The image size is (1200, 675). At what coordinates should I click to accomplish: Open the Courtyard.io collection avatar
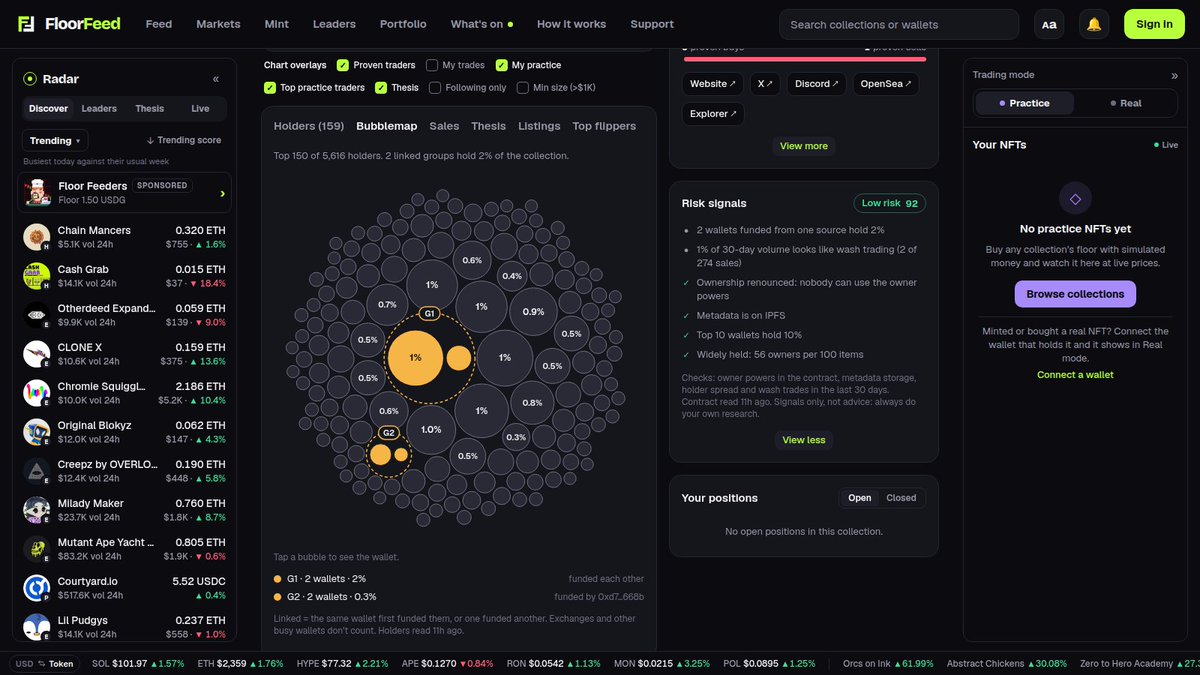click(x=37, y=588)
